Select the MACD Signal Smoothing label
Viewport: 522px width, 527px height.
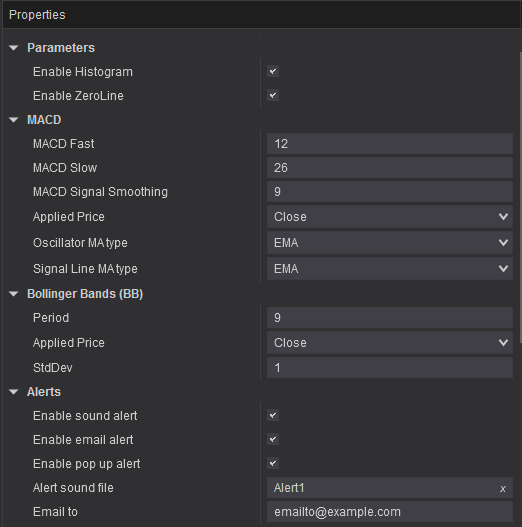100,192
